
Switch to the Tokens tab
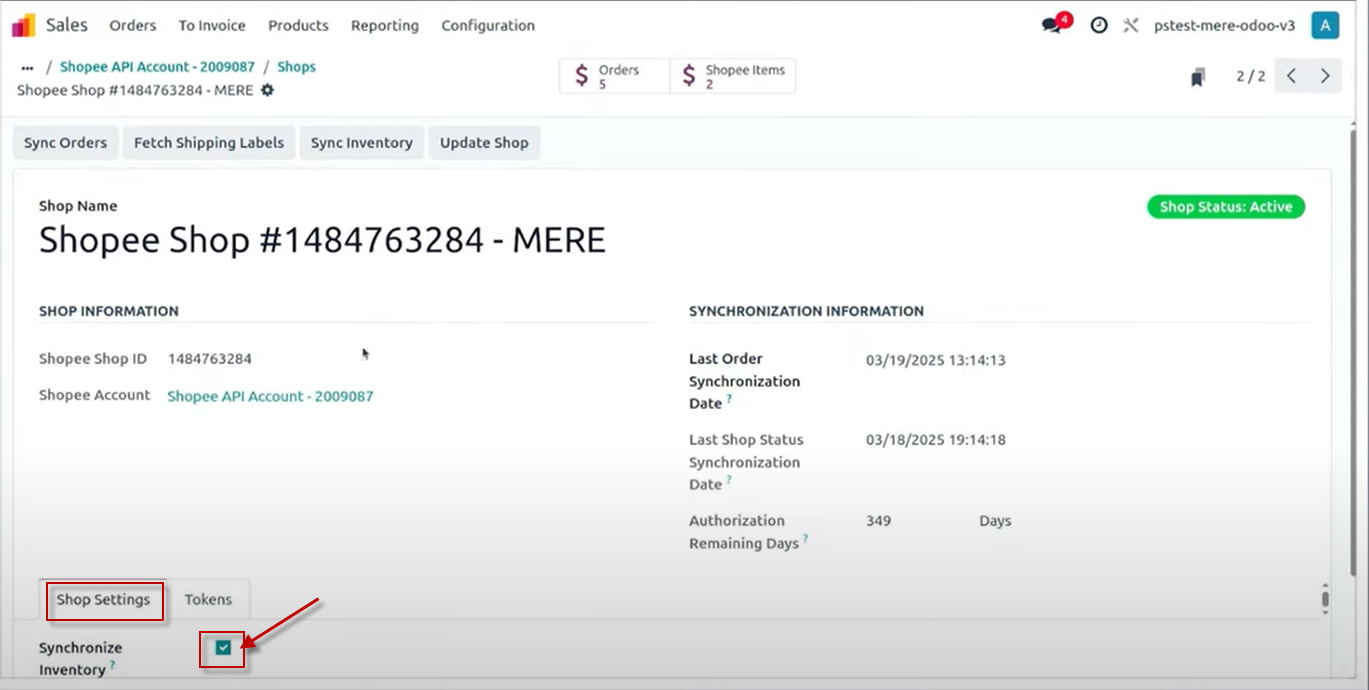(x=208, y=600)
